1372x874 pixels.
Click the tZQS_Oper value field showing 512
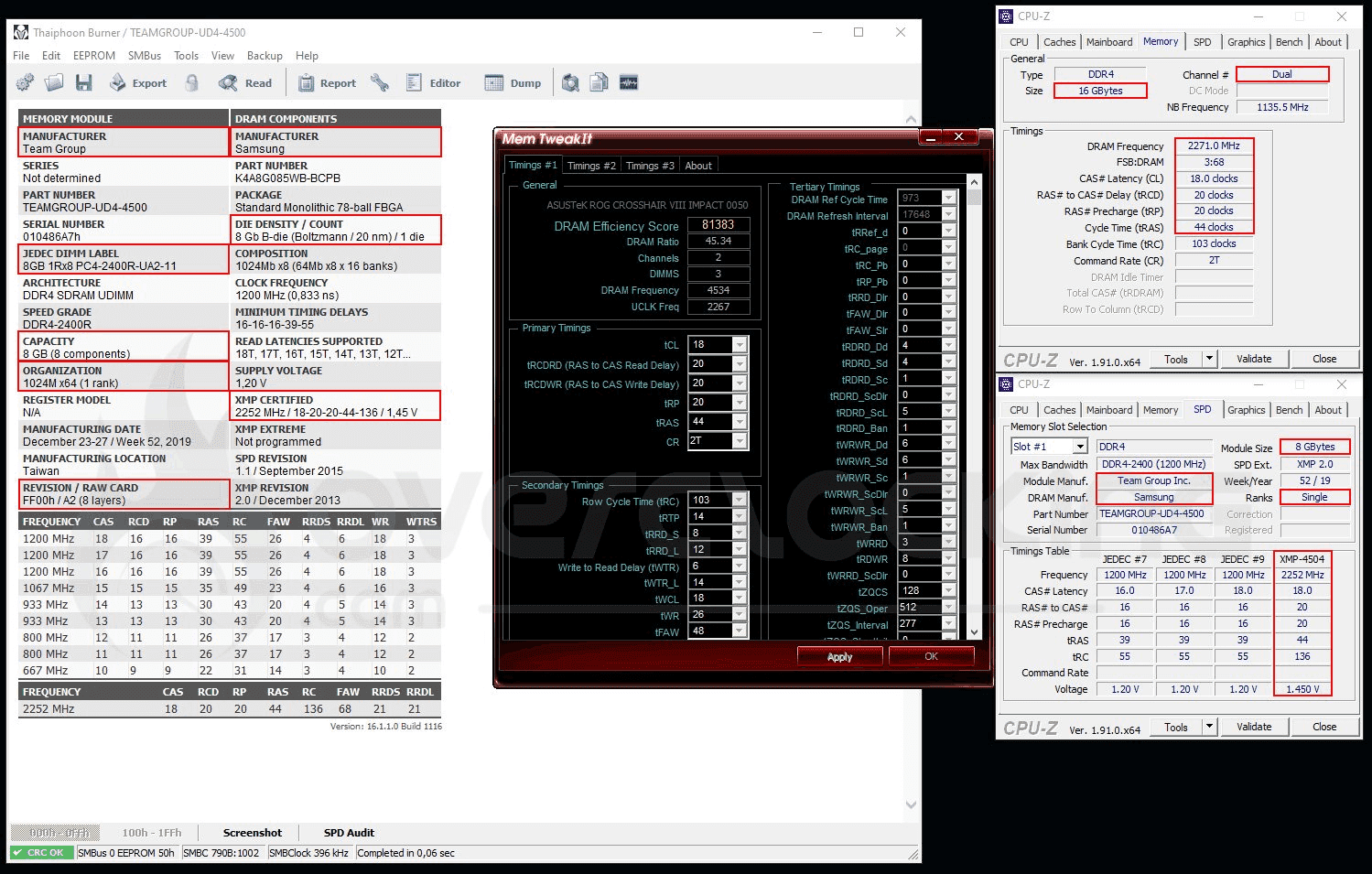pyautogui.click(x=920, y=607)
